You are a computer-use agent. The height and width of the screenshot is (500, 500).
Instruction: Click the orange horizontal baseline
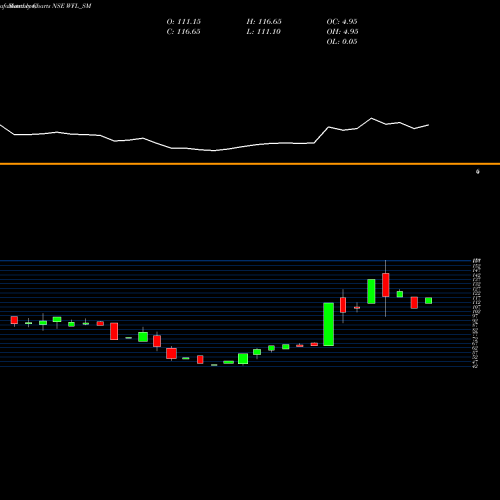[x=250, y=164]
